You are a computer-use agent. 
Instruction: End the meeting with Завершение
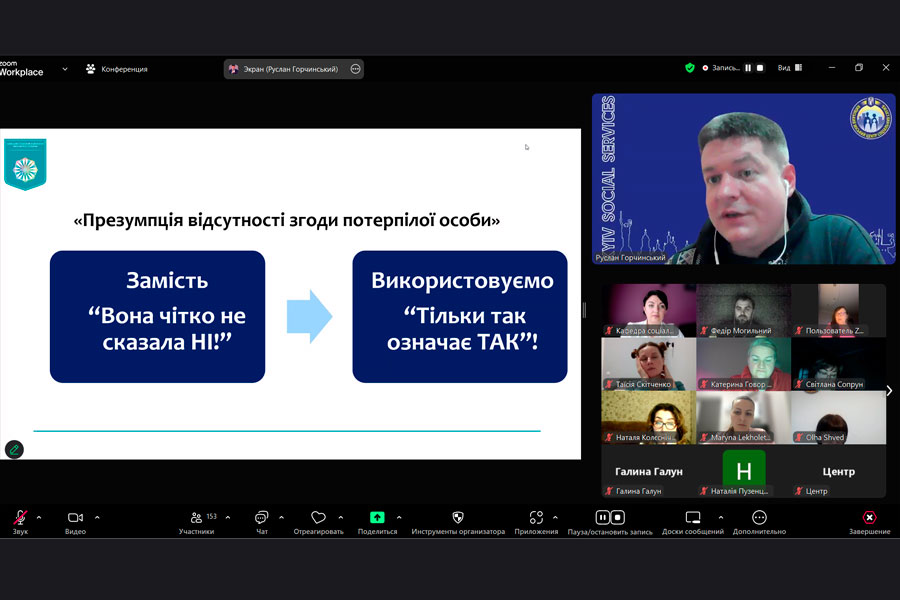pyautogui.click(x=870, y=521)
